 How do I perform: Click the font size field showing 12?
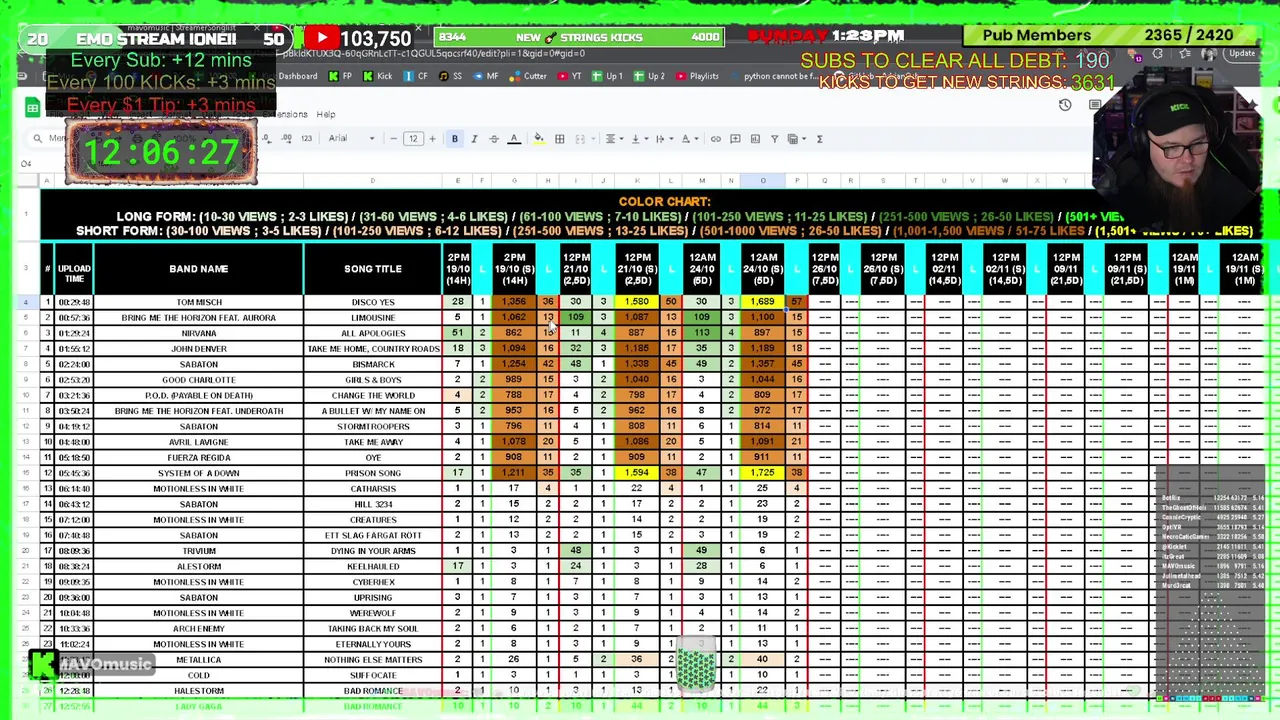pos(413,139)
